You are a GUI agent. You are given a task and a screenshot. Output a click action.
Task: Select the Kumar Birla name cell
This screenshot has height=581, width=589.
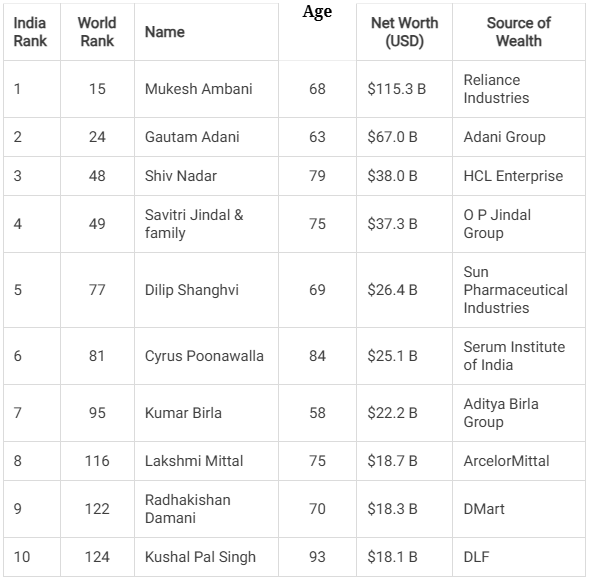coord(206,413)
